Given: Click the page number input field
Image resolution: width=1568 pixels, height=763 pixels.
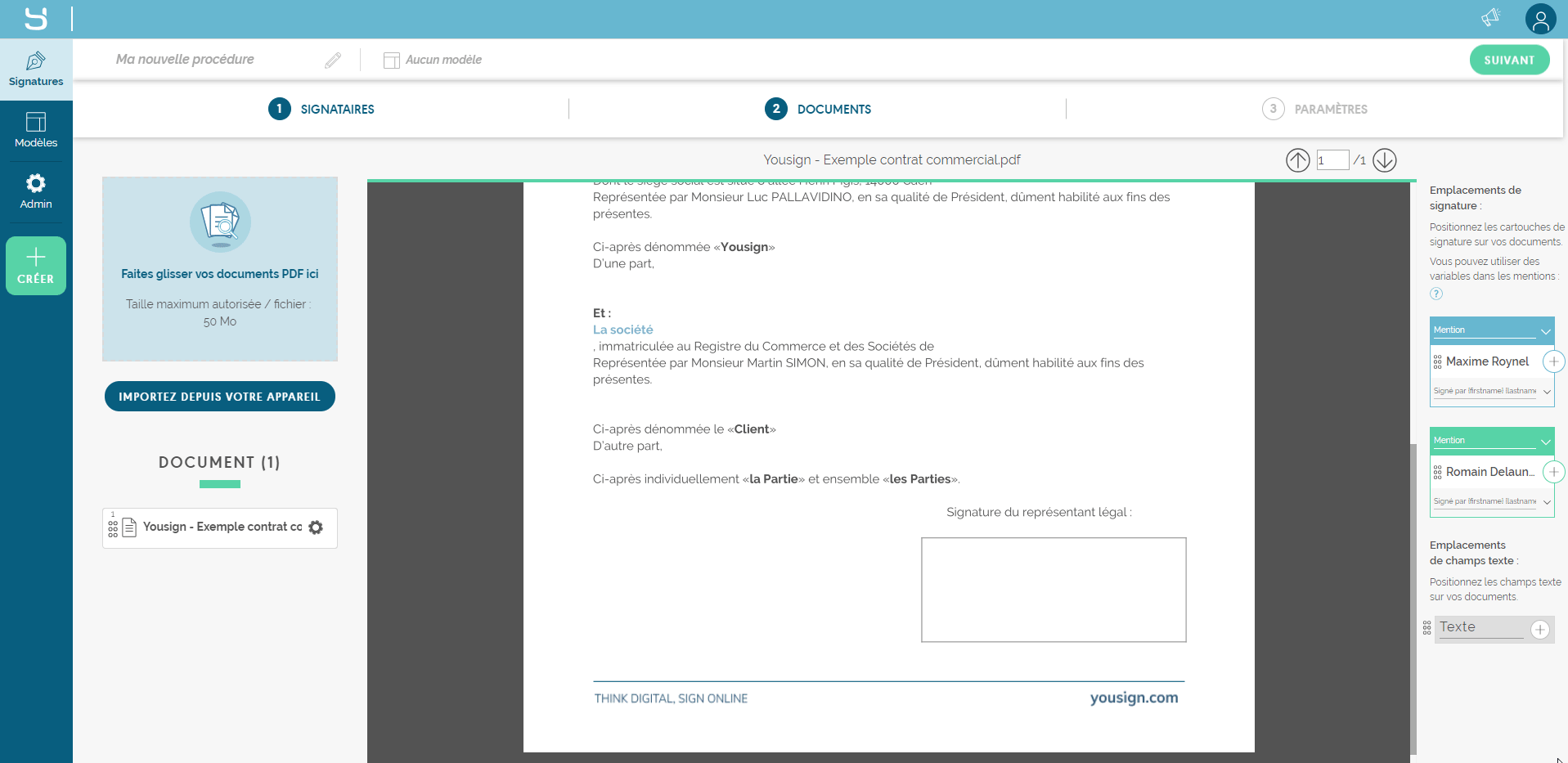Looking at the screenshot, I should click(1332, 160).
